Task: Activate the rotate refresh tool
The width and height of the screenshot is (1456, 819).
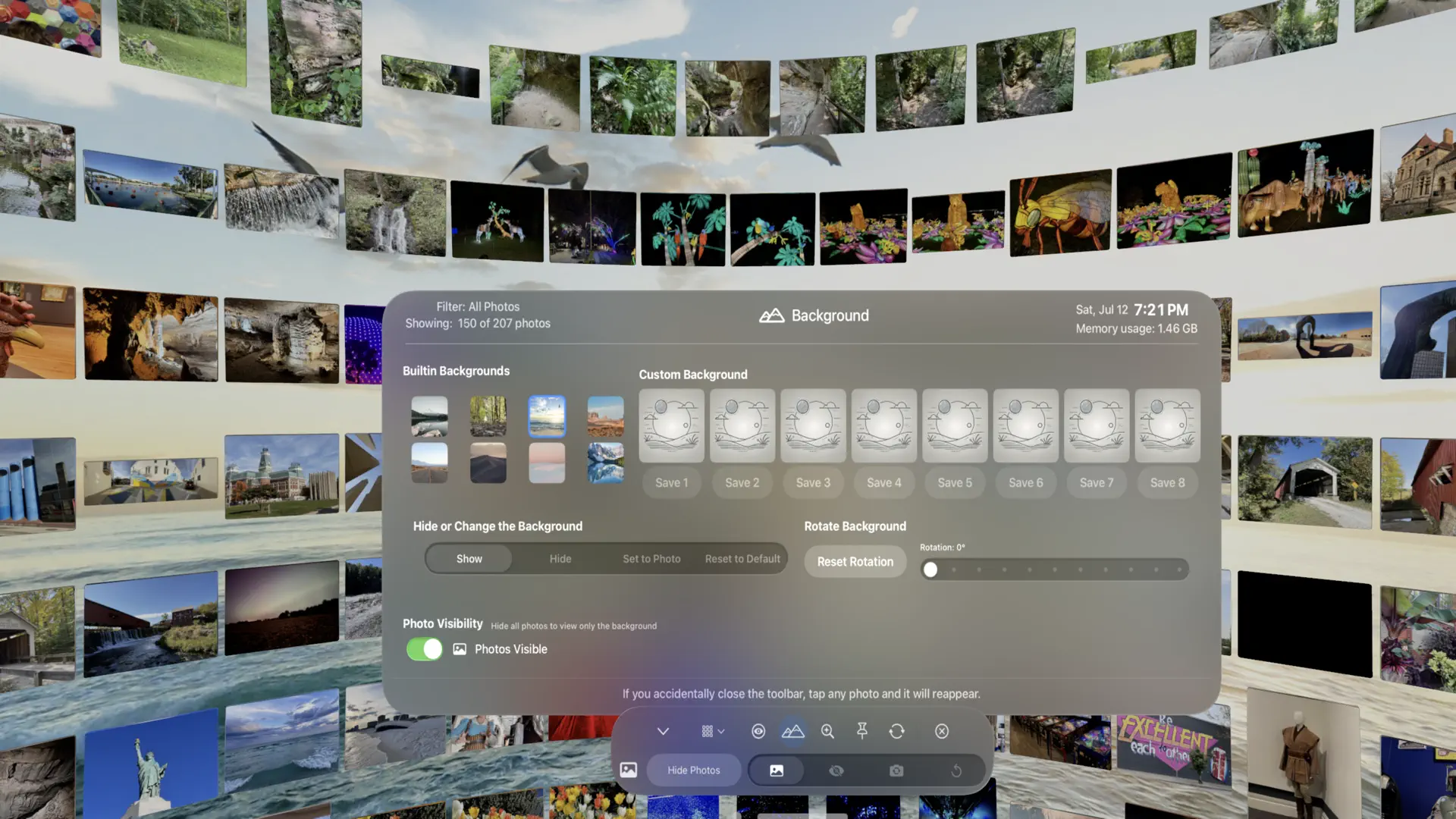Action: pyautogui.click(x=897, y=731)
